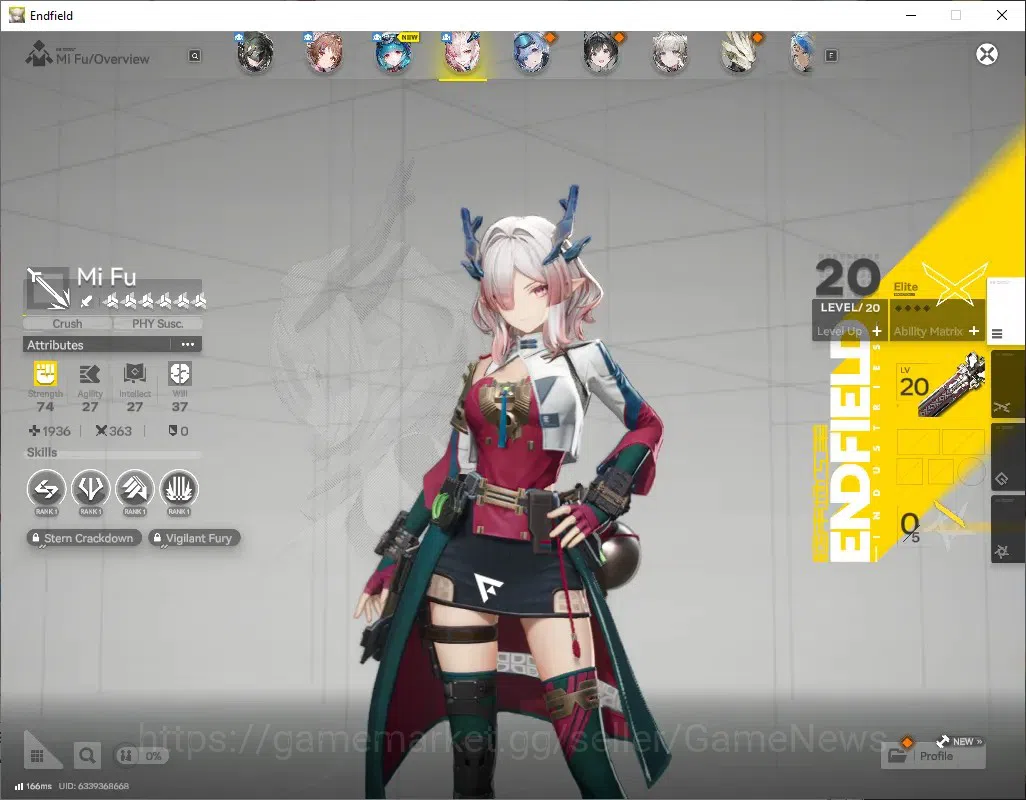Select the dark-haired green operator portrait
Screen dimensions: 1026x800
pos(255,54)
